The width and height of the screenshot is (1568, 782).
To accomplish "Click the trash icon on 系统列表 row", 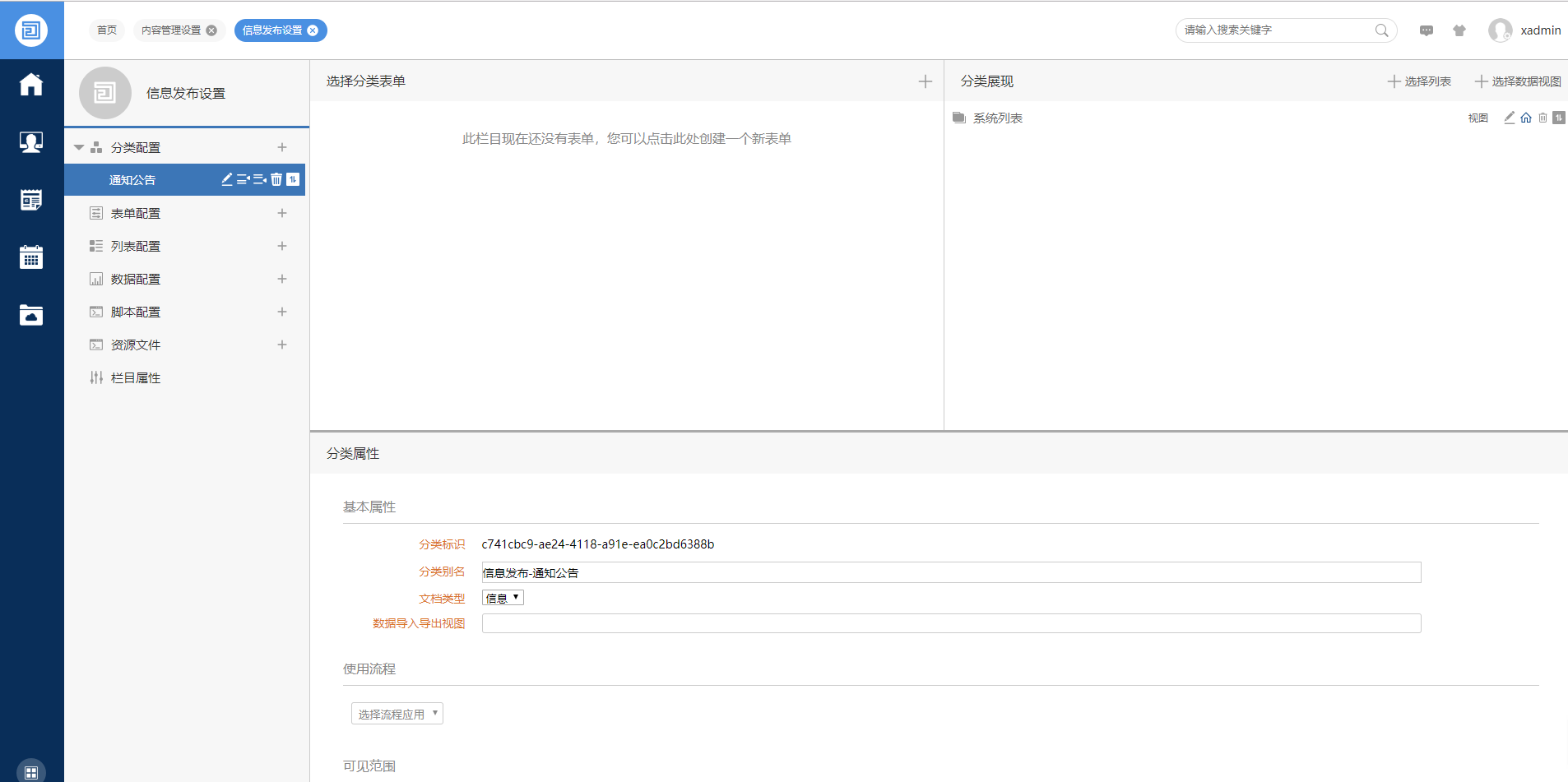I will point(1542,118).
